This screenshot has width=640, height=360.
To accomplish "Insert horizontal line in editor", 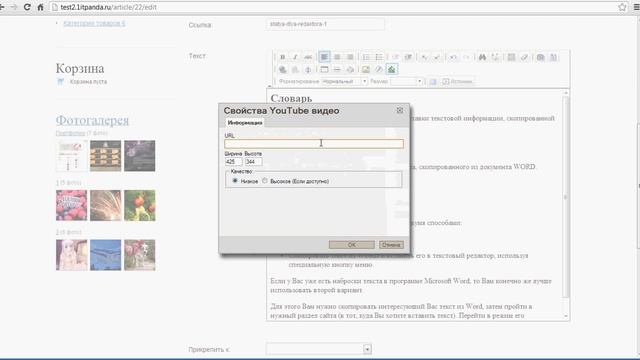I will pyautogui.click(x=337, y=69).
